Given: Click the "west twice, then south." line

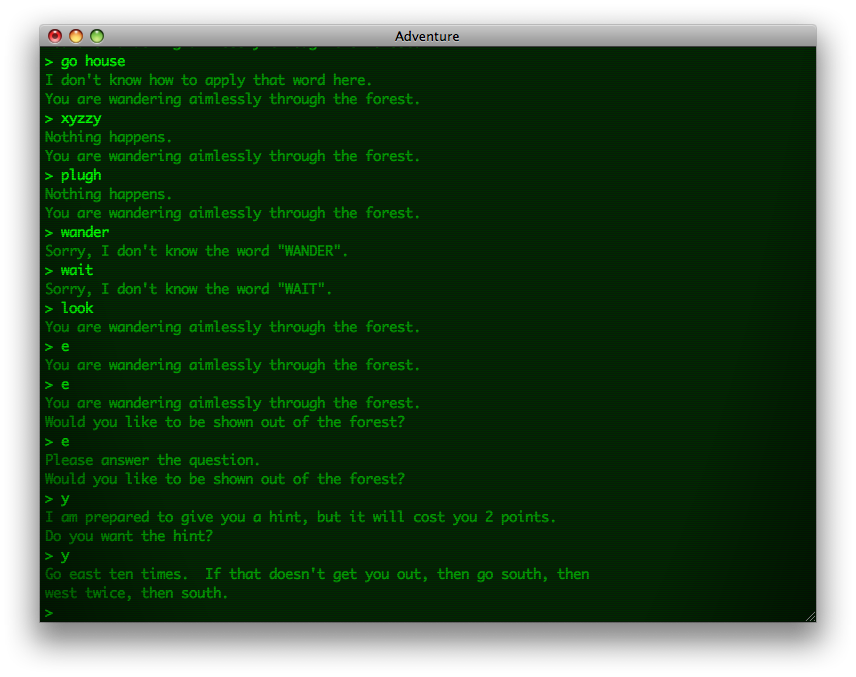Looking at the screenshot, I should pos(136,593).
